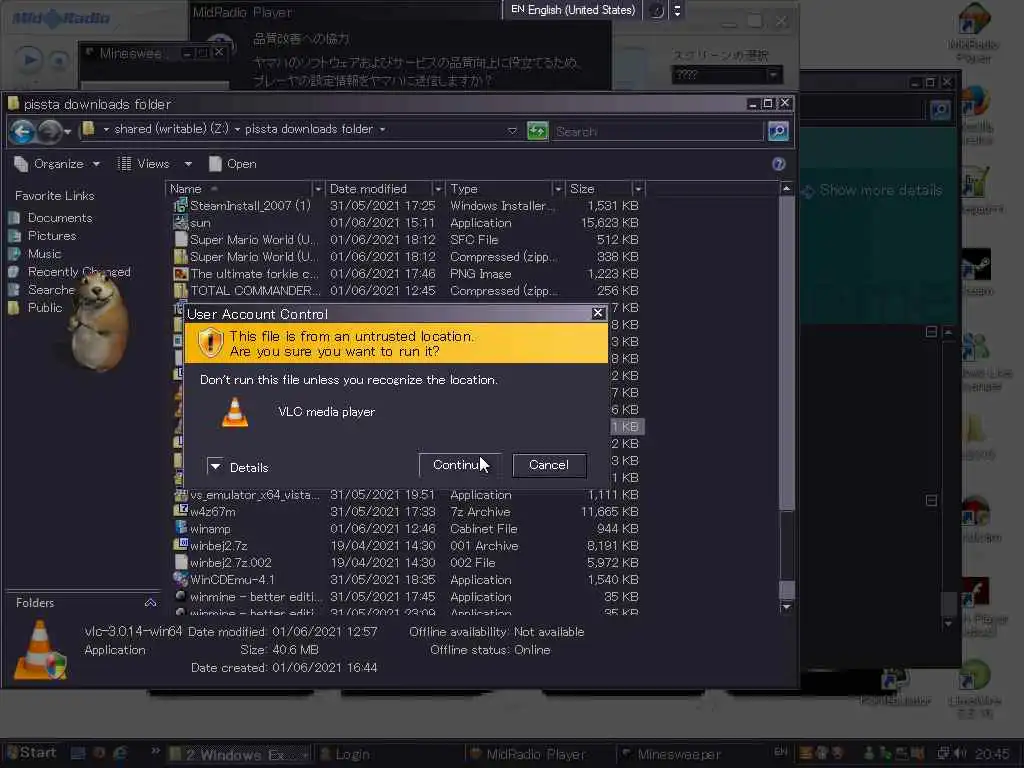
Task: Go forward with the Explorer forward arrow
Action: click(49, 131)
